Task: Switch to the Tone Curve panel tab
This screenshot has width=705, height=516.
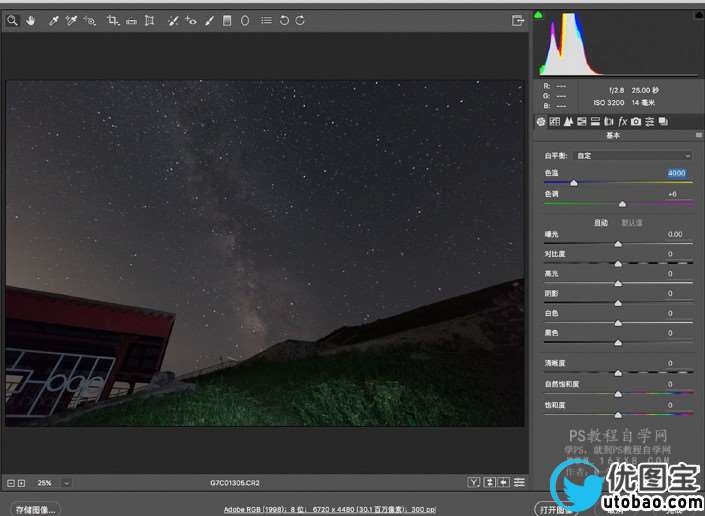Action: coord(555,121)
